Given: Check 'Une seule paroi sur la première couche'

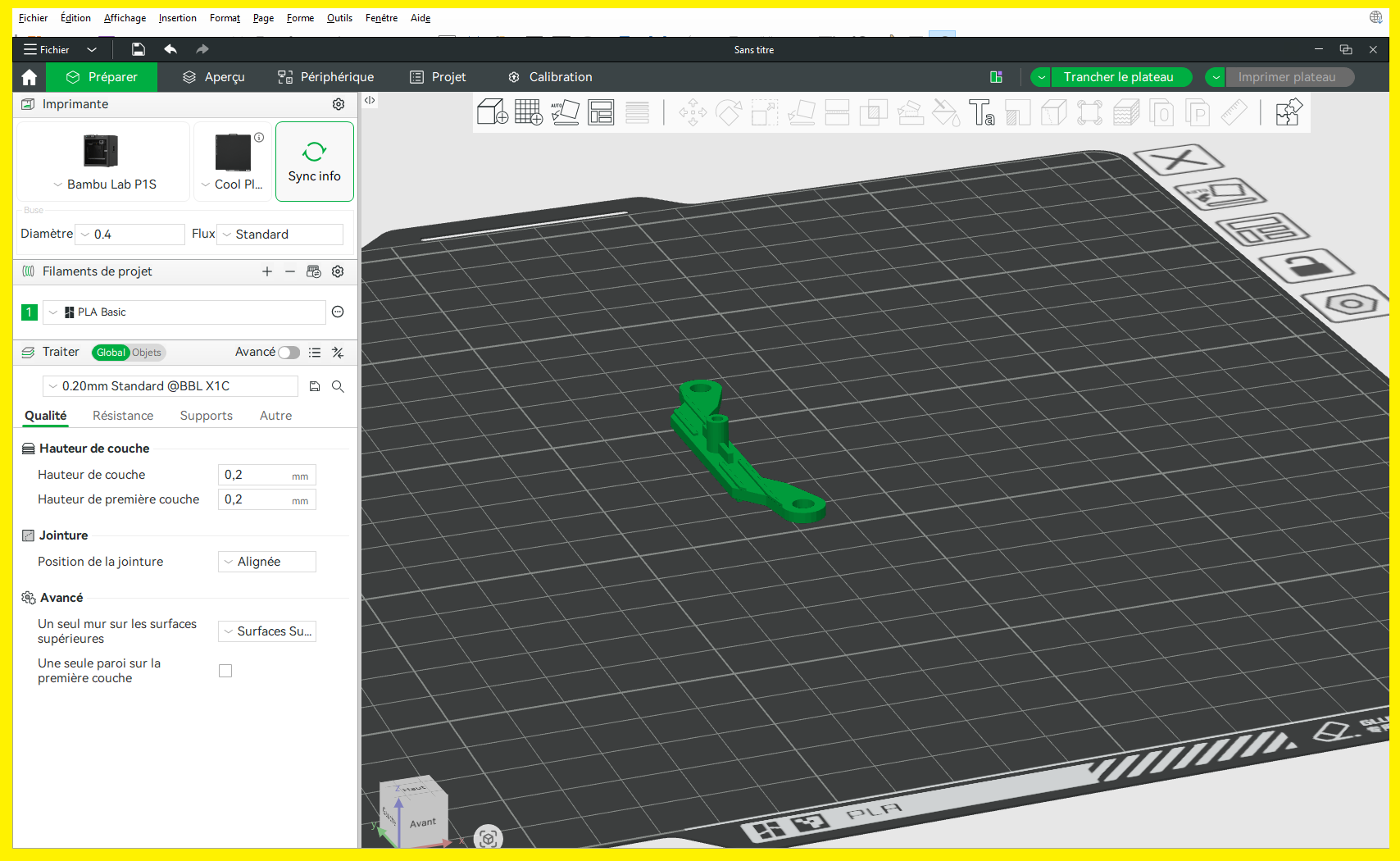Looking at the screenshot, I should [225, 671].
